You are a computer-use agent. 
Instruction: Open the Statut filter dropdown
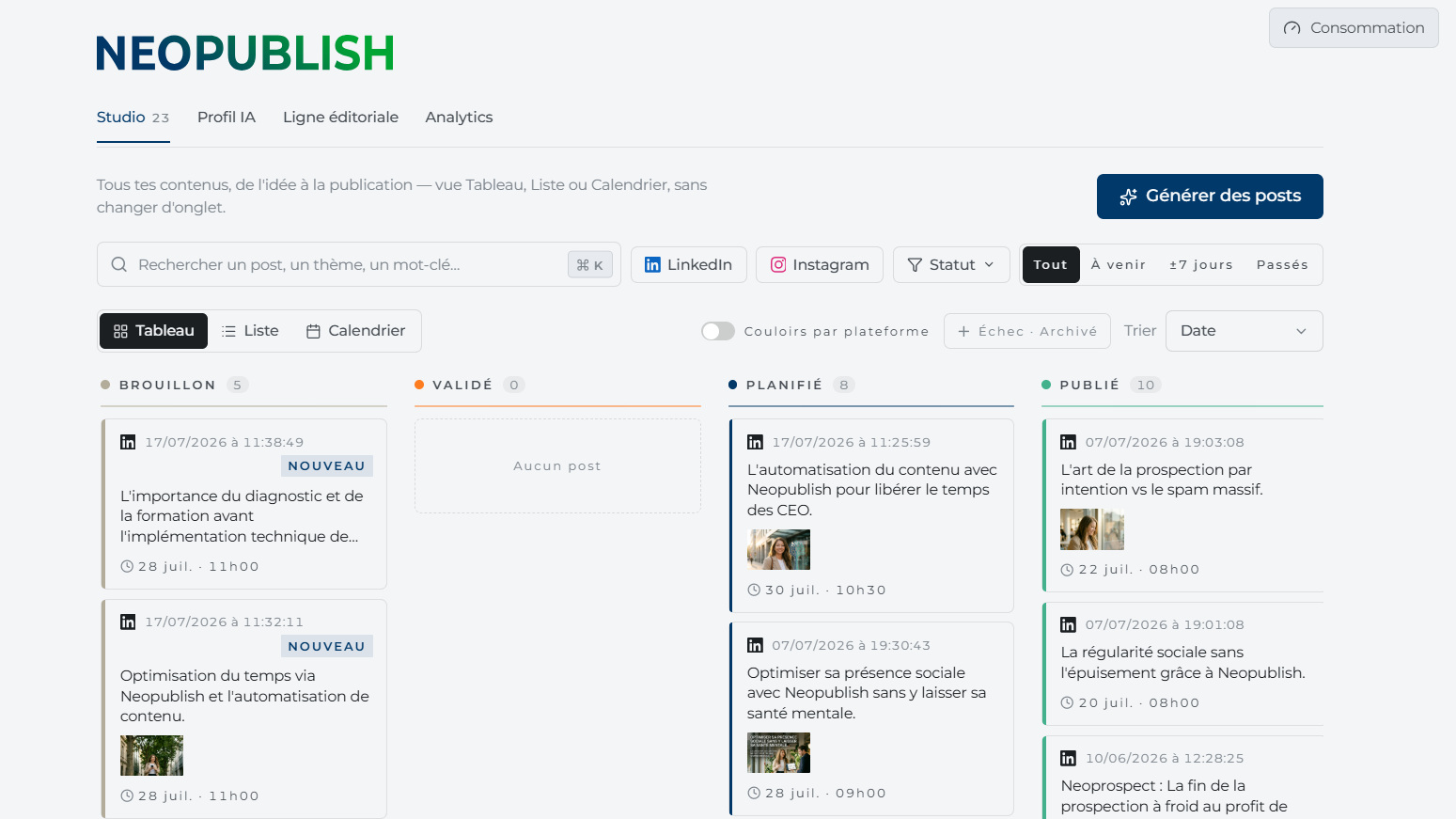(951, 265)
